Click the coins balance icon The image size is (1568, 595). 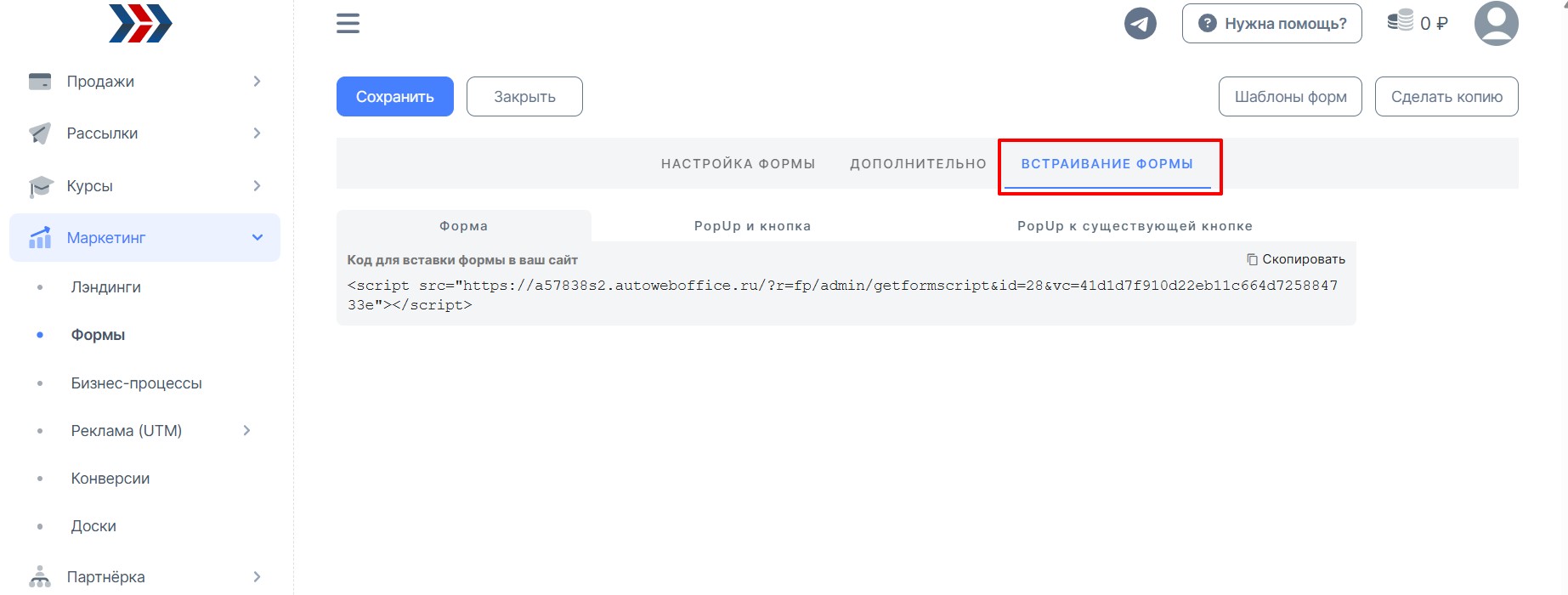tap(1400, 20)
